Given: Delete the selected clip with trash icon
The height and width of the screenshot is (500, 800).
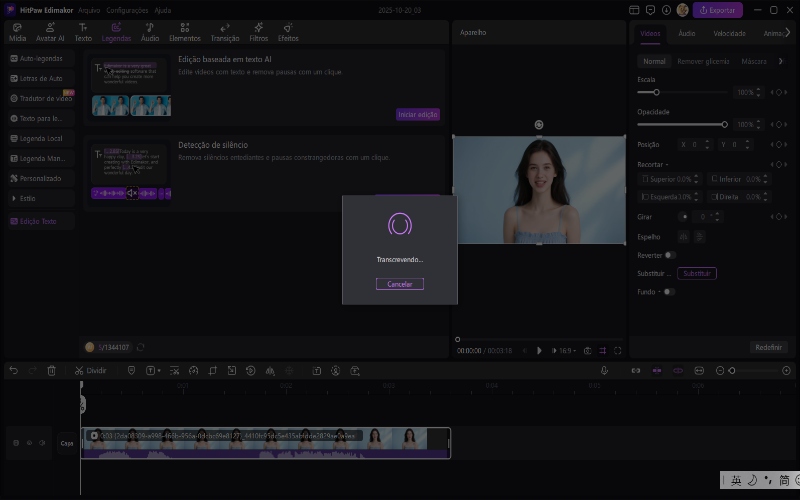Looking at the screenshot, I should 51,370.
